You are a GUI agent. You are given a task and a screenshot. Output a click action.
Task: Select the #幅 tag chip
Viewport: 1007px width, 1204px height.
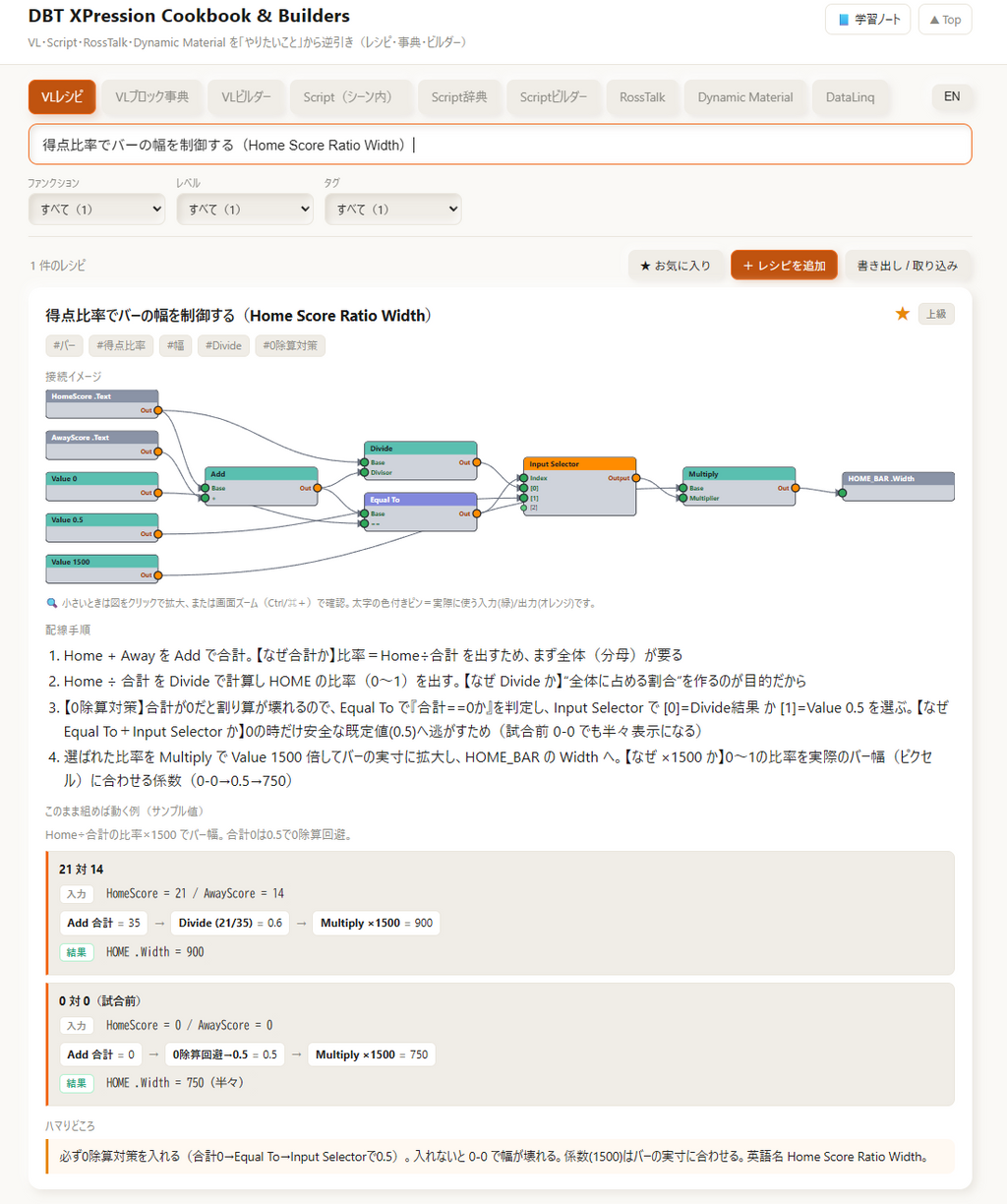click(175, 345)
